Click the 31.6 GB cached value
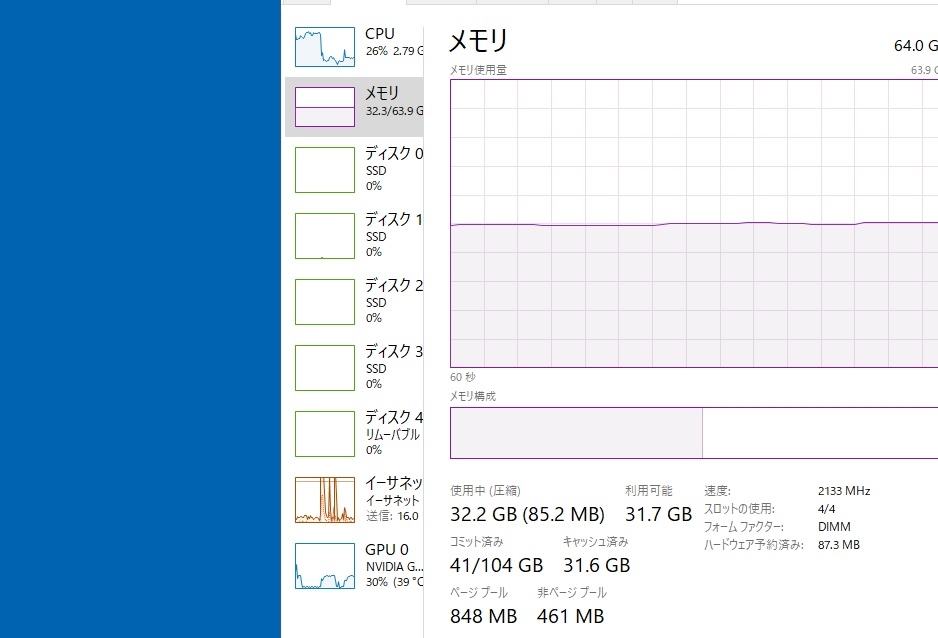 (x=596, y=565)
